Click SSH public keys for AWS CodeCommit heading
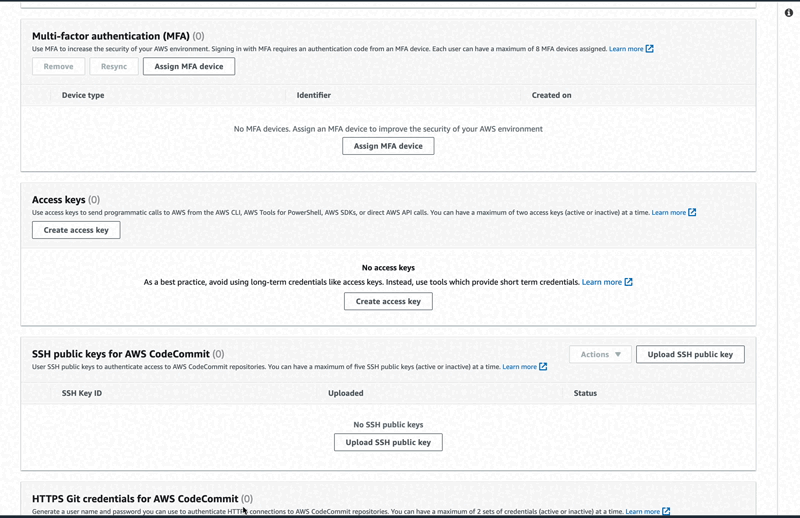This screenshot has height=518, width=800. point(121,354)
